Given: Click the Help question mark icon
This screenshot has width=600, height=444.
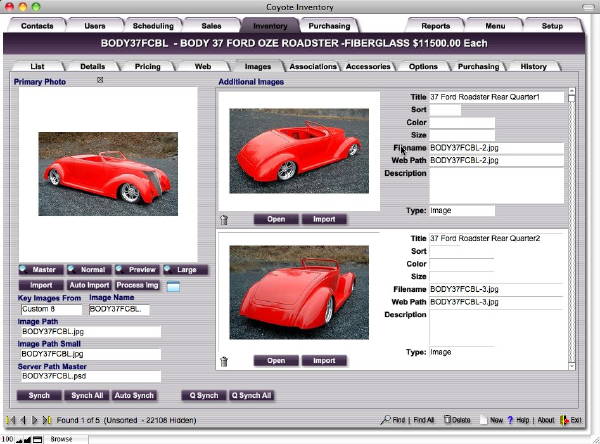Looking at the screenshot, I should pos(511,420).
